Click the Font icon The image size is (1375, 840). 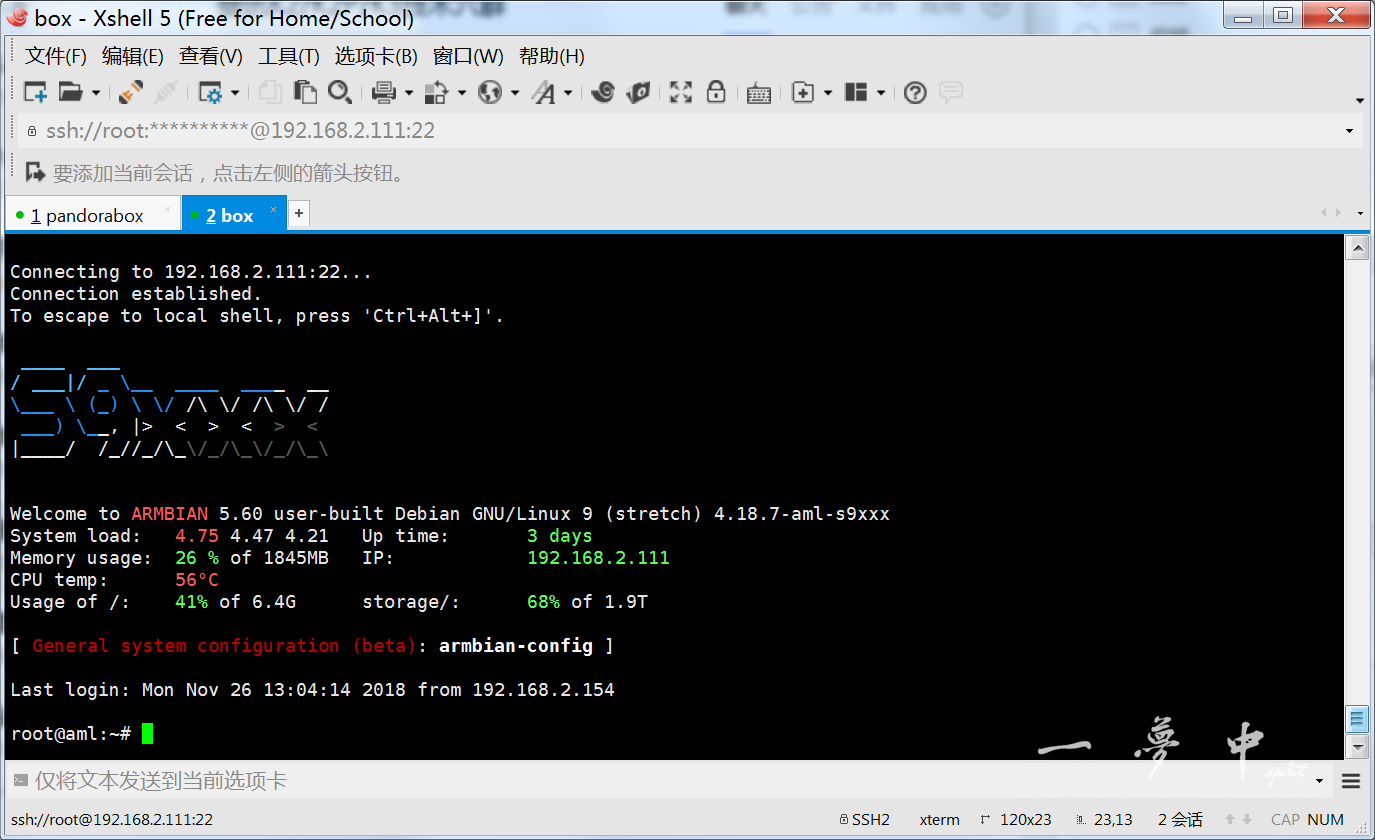tap(543, 93)
